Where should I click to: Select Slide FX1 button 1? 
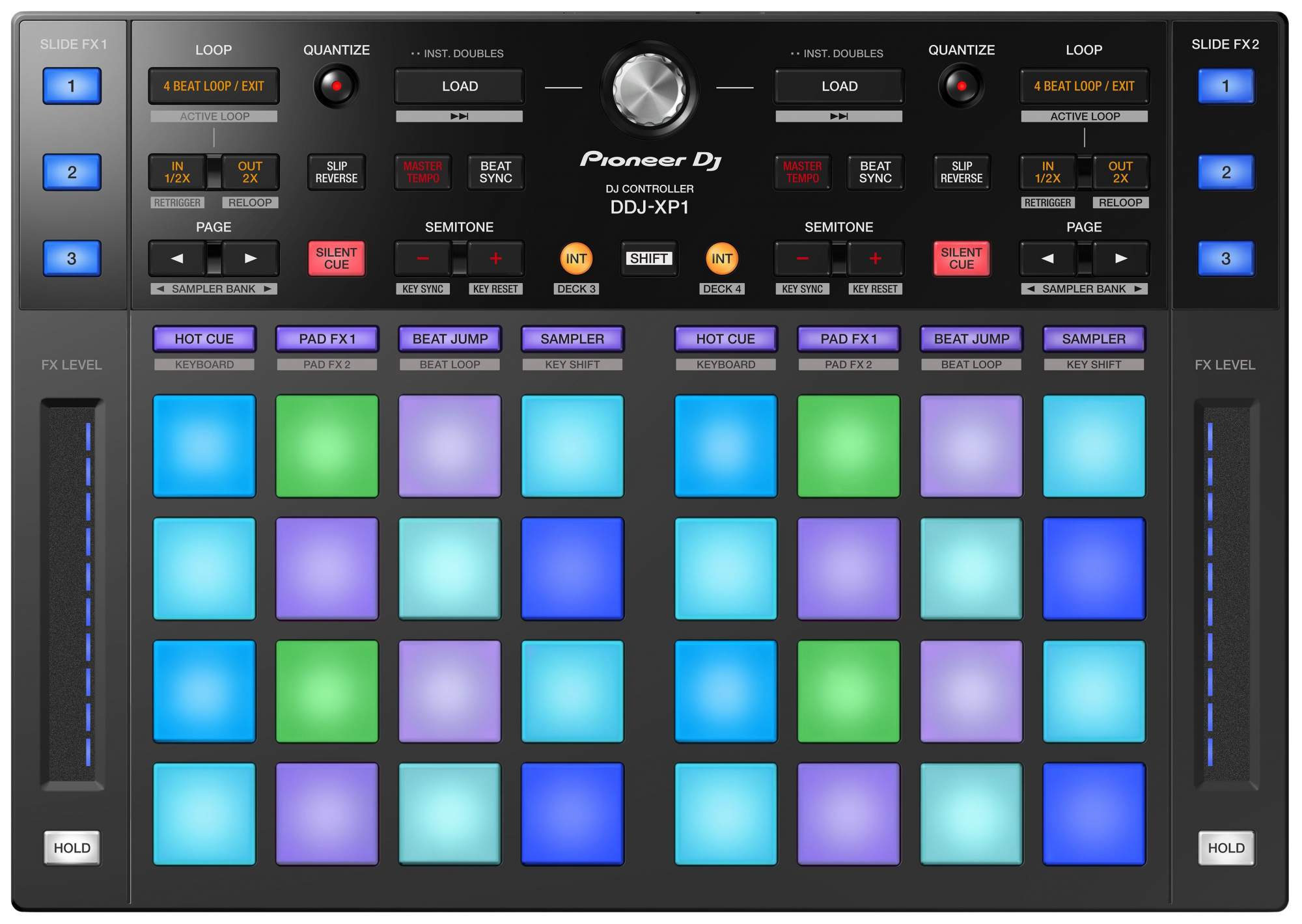tap(72, 86)
